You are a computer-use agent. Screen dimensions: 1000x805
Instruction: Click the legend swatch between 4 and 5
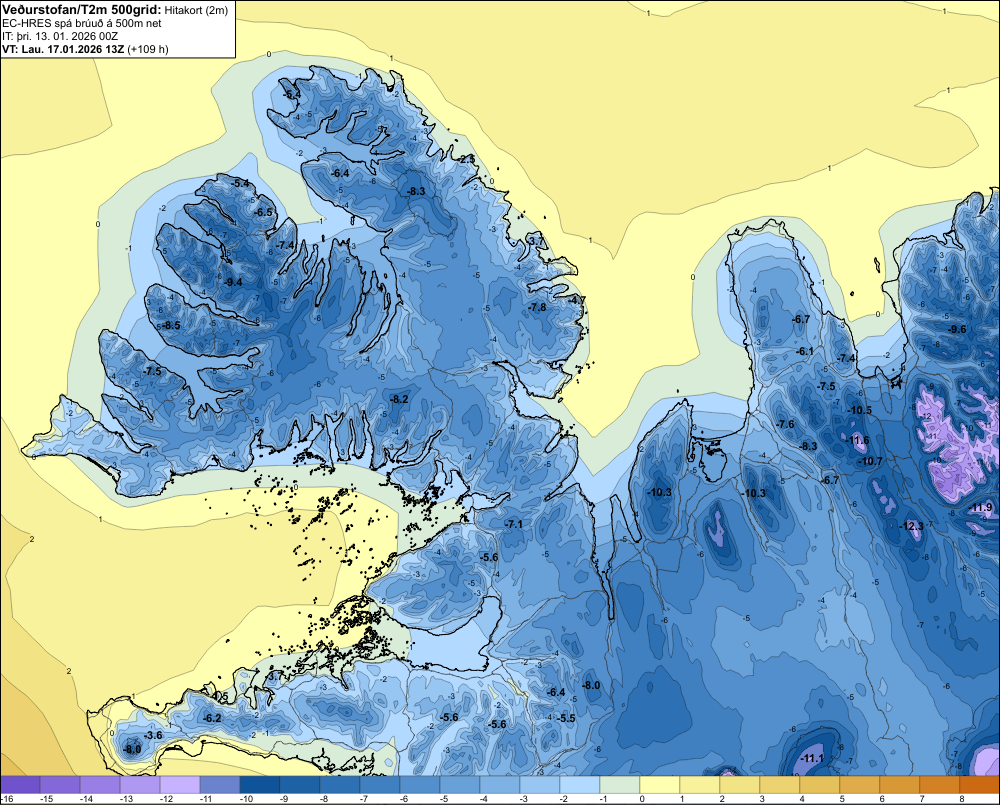(820, 785)
